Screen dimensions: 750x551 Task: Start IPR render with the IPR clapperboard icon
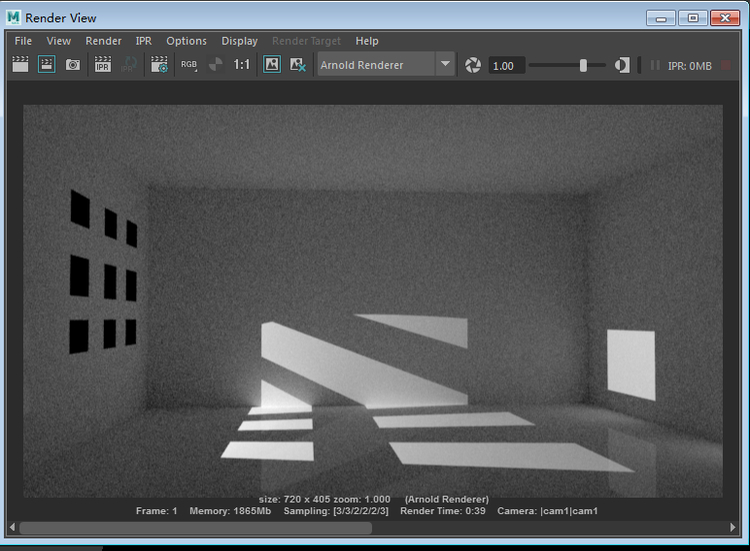tap(103, 65)
